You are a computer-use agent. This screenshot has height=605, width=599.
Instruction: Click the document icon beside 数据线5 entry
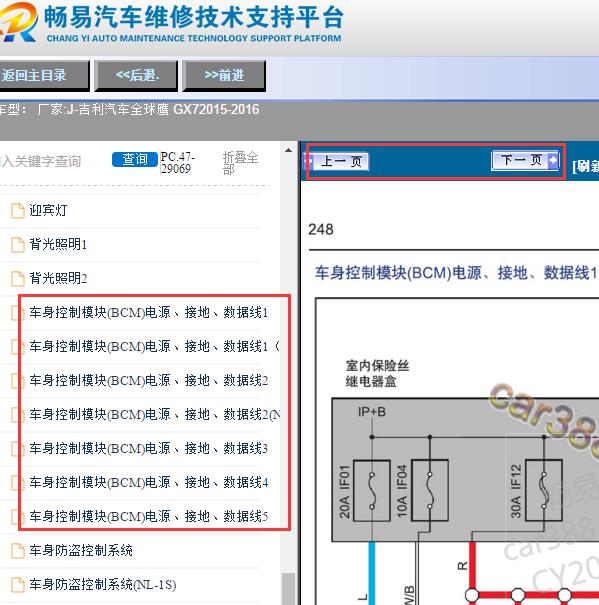click(x=18, y=516)
